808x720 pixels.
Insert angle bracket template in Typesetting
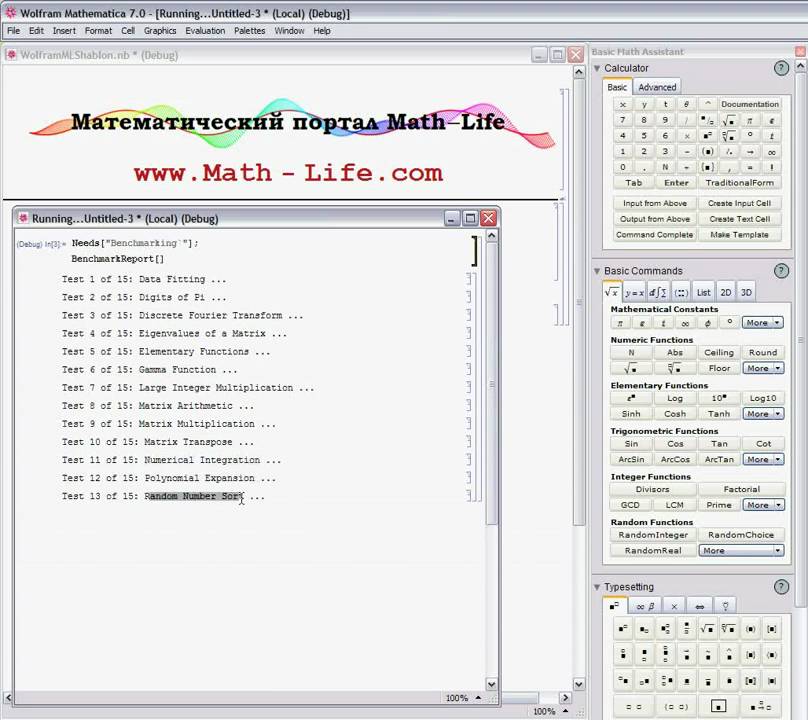coord(771,655)
